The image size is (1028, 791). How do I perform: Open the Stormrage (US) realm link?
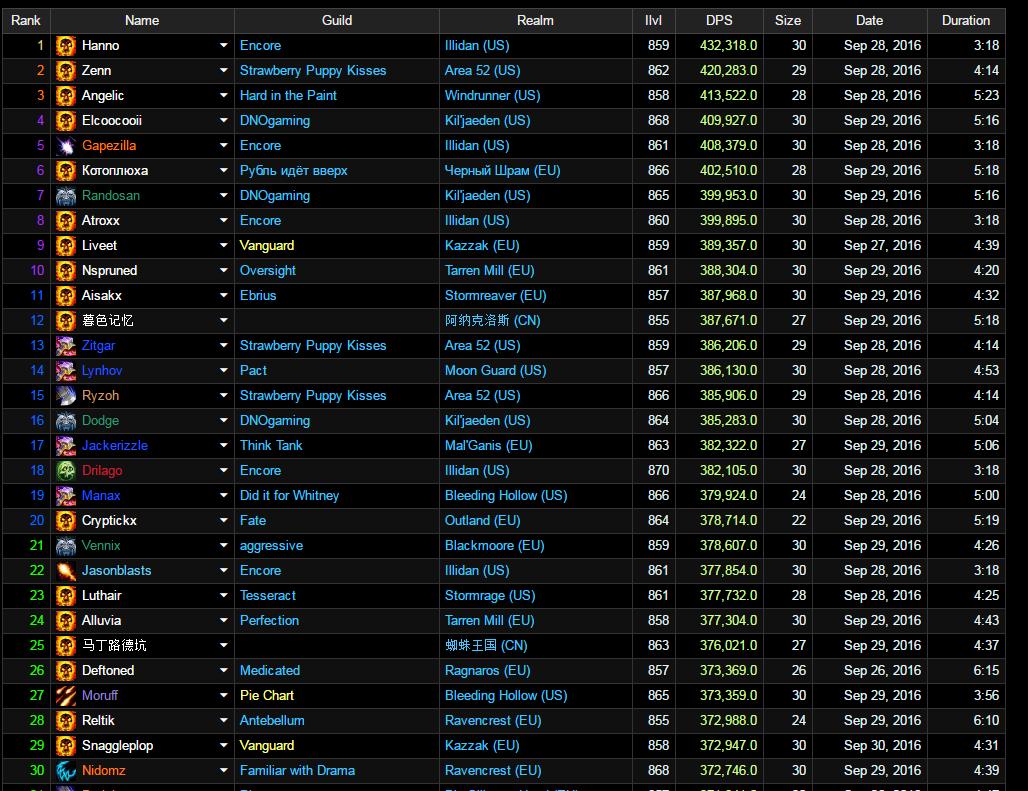coord(490,596)
